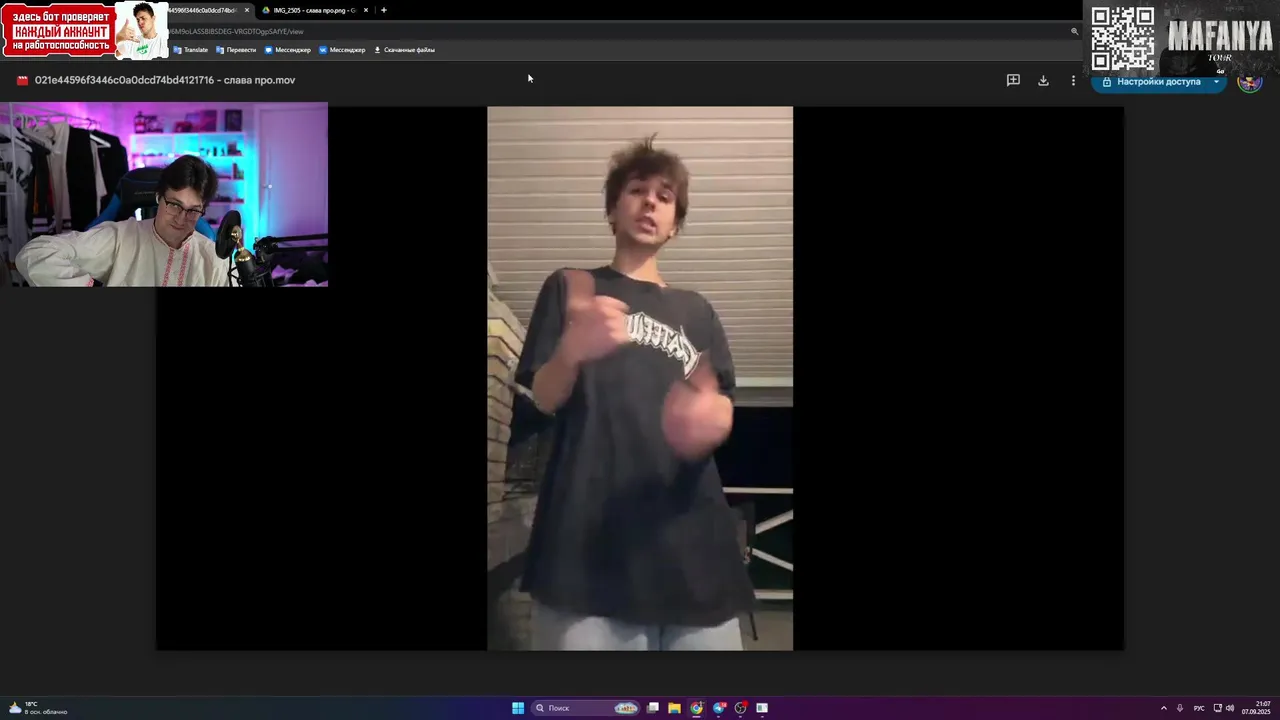Open the Настройки доступа share settings
1280x720 pixels.
(1151, 82)
